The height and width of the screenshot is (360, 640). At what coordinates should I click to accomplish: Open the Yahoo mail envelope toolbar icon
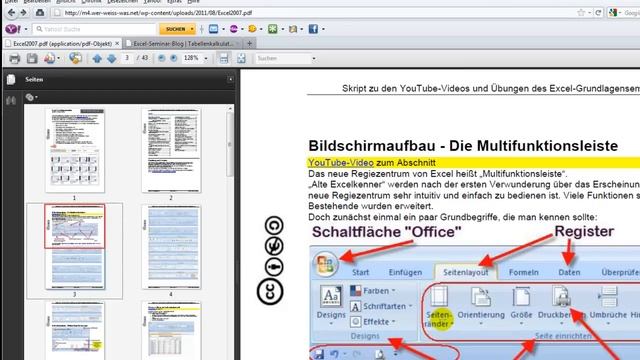point(213,29)
